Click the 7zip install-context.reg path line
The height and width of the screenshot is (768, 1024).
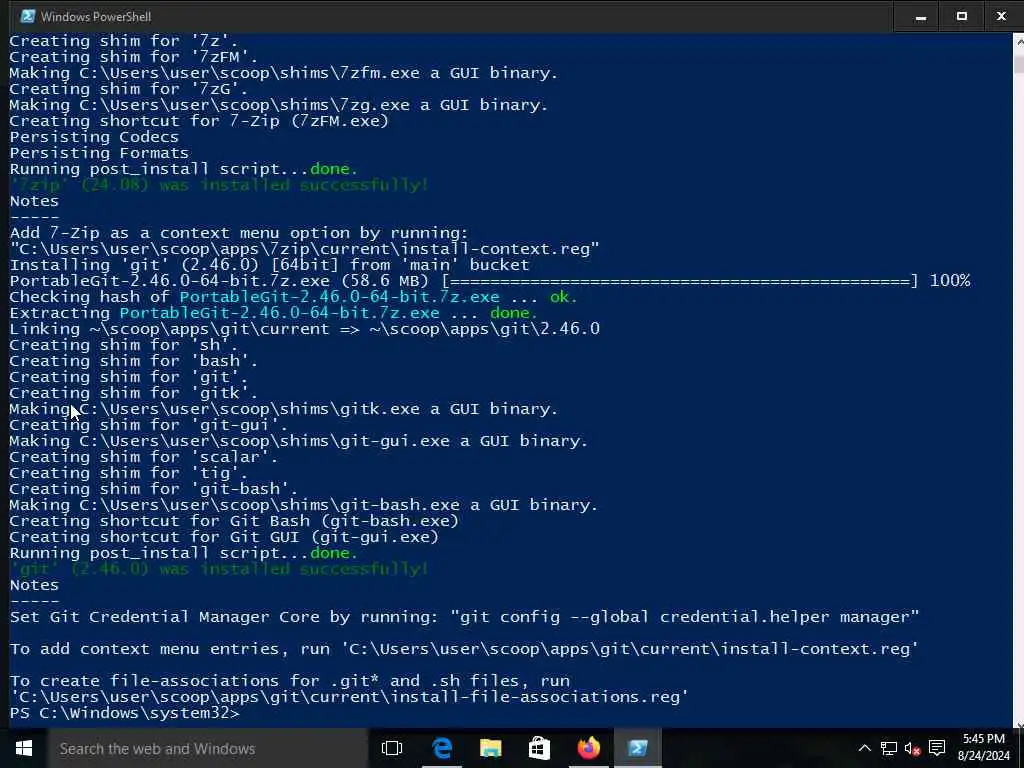pos(304,249)
